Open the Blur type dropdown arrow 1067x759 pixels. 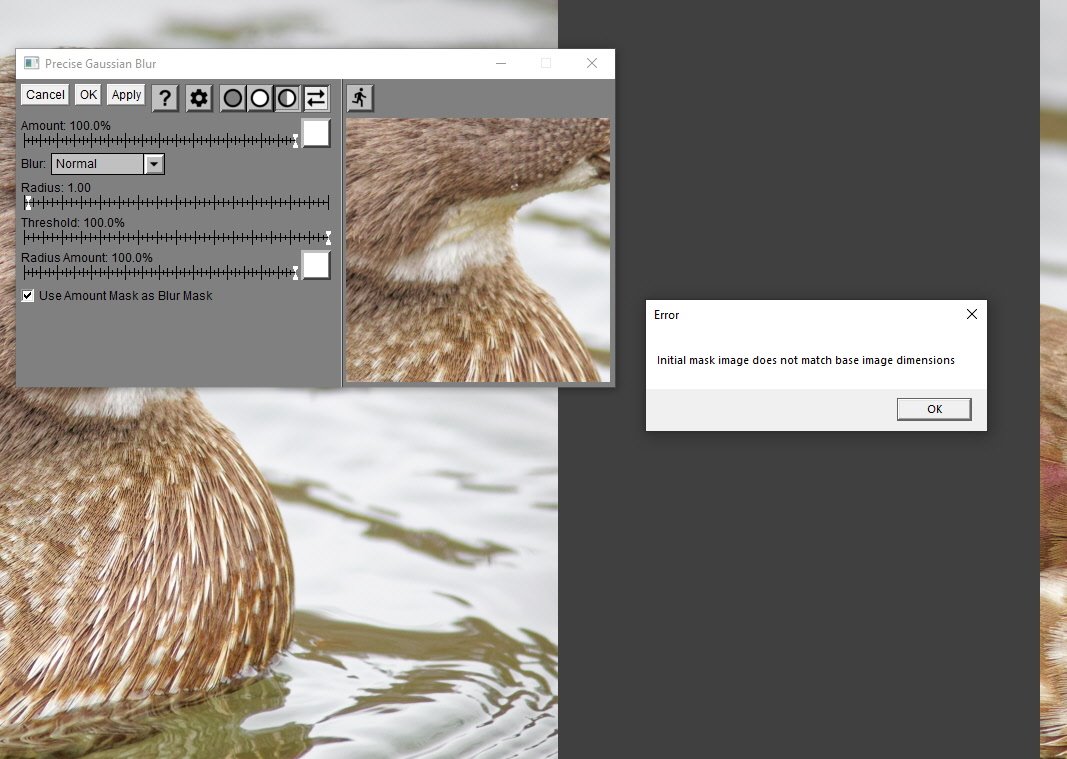(x=154, y=164)
